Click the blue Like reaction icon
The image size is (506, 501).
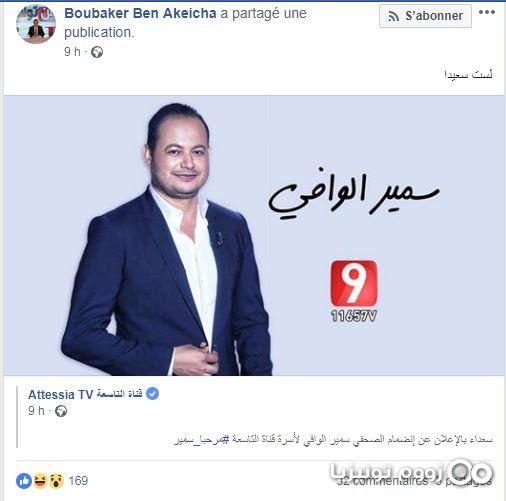click(x=24, y=481)
